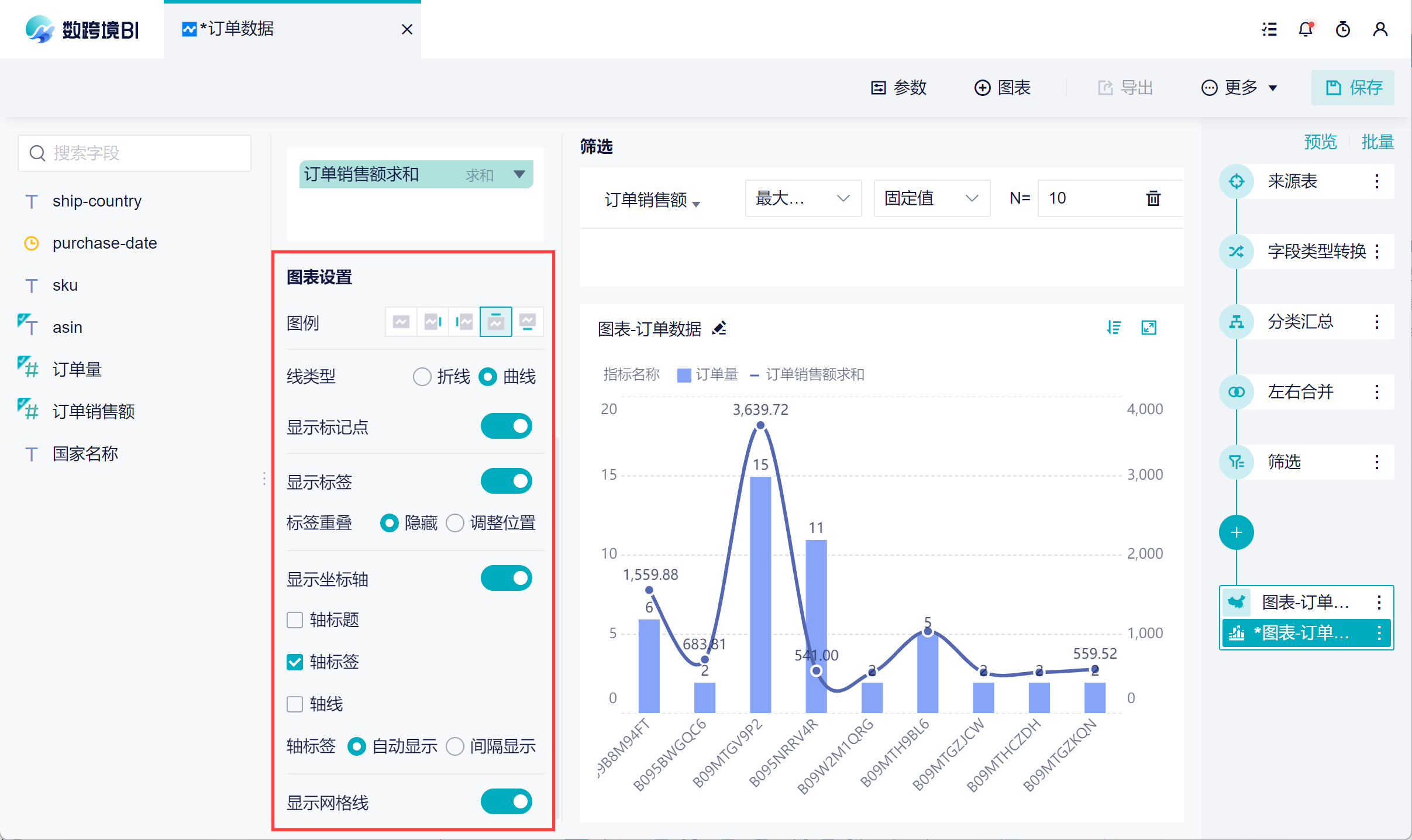Click the 搜索字段 search field
The width and height of the screenshot is (1412, 840).
click(x=135, y=153)
